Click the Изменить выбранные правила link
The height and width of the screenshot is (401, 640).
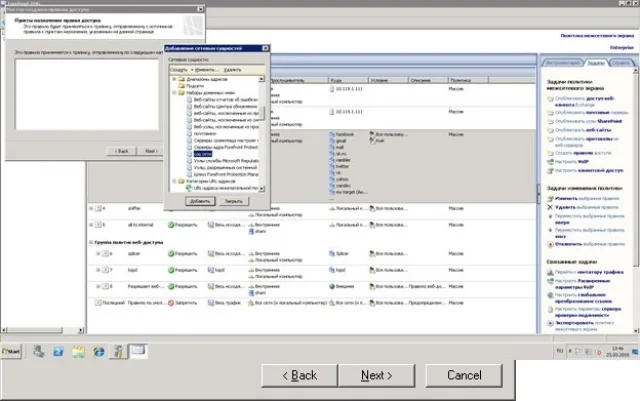(587, 198)
